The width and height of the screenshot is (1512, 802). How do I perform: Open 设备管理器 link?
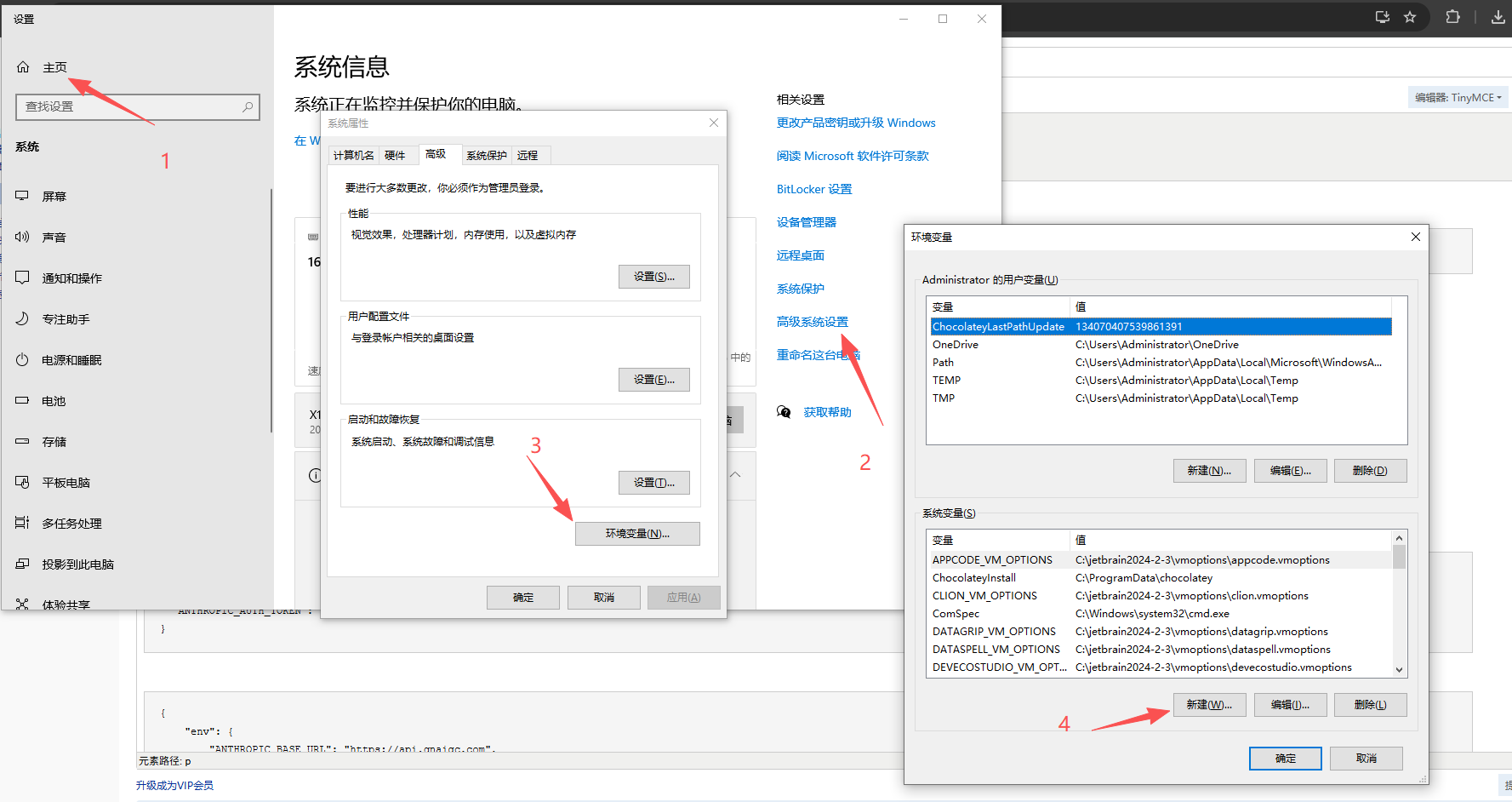[807, 222]
